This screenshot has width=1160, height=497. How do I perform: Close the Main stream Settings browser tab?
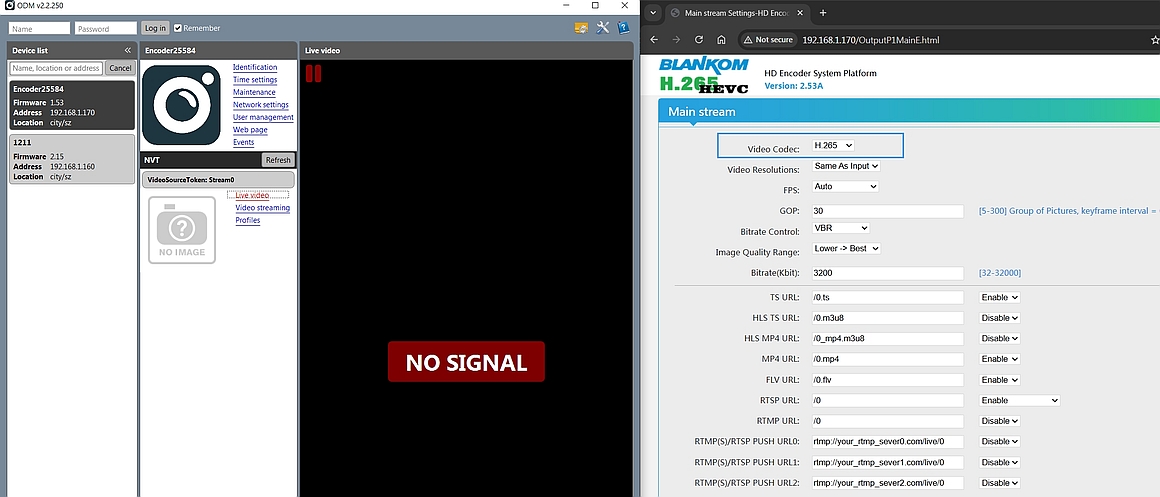800,13
